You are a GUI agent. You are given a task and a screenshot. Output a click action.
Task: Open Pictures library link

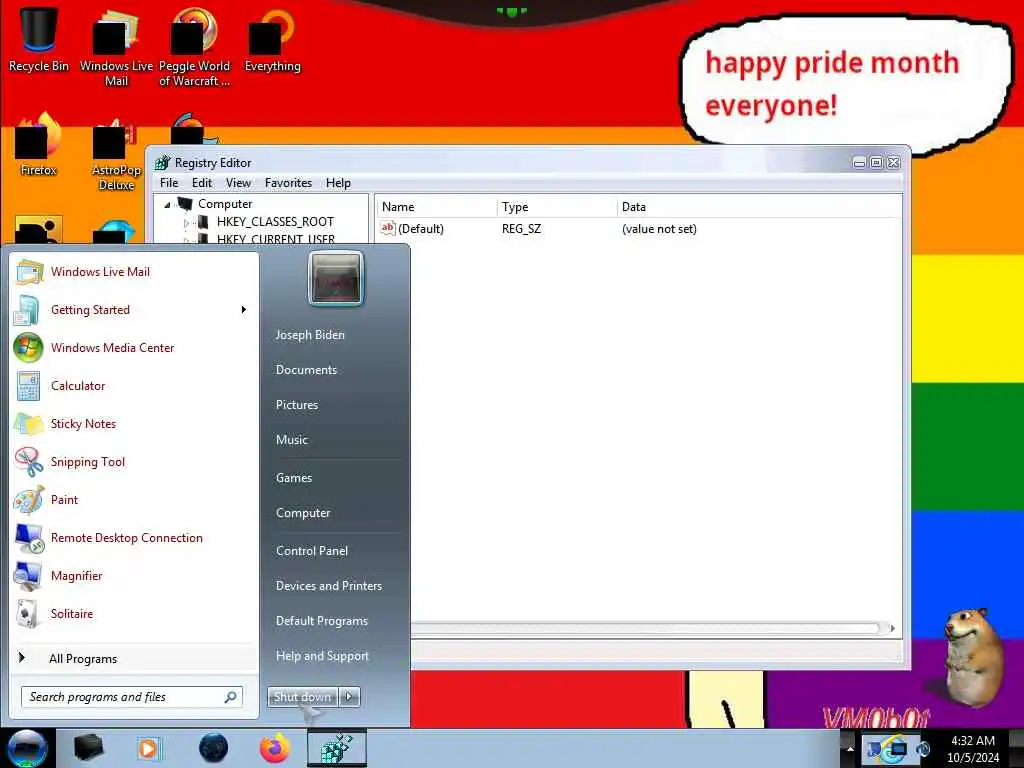296,405
